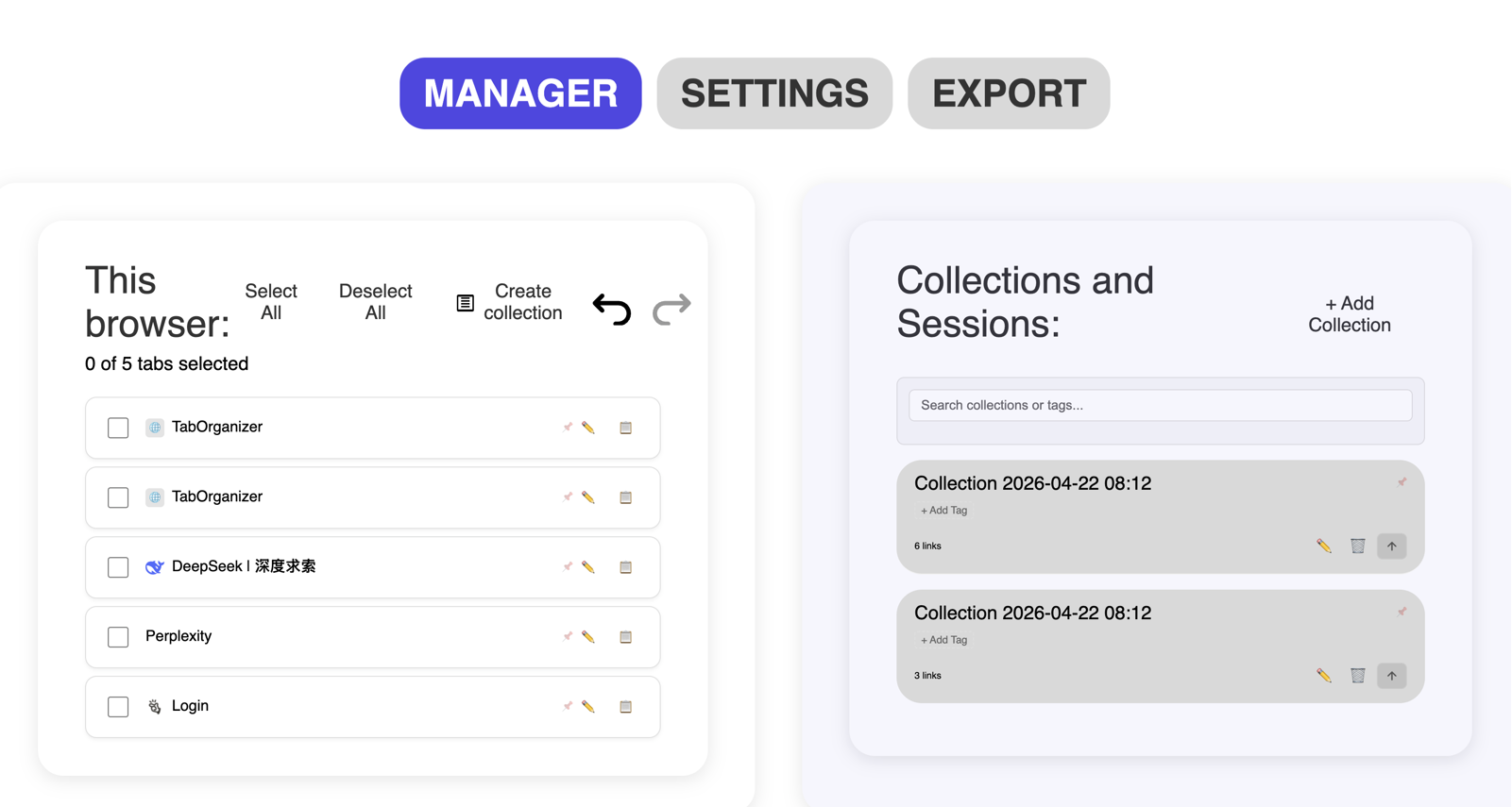The height and width of the screenshot is (807, 1512).
Task: Check the Perplexity tab checkbox
Action: point(118,637)
